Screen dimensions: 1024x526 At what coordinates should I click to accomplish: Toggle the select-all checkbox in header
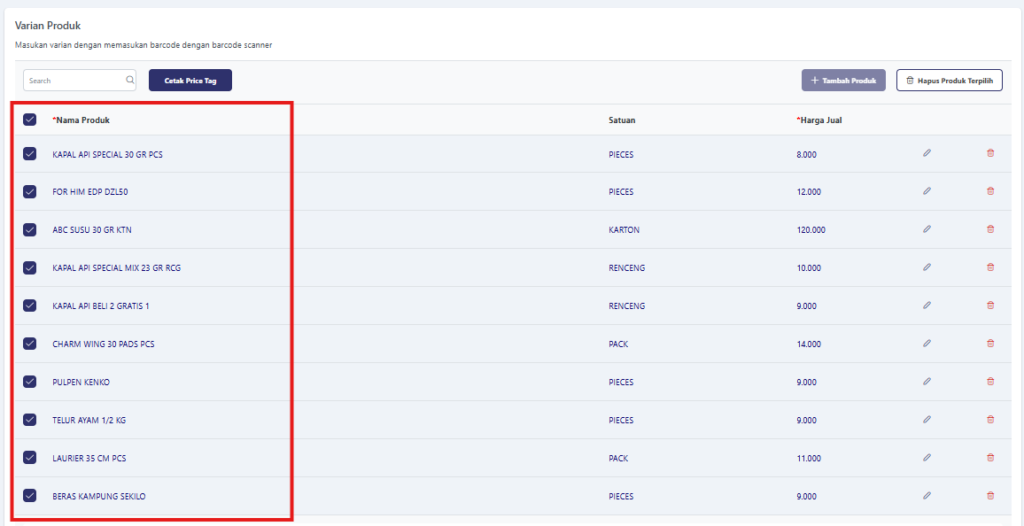click(x=30, y=120)
